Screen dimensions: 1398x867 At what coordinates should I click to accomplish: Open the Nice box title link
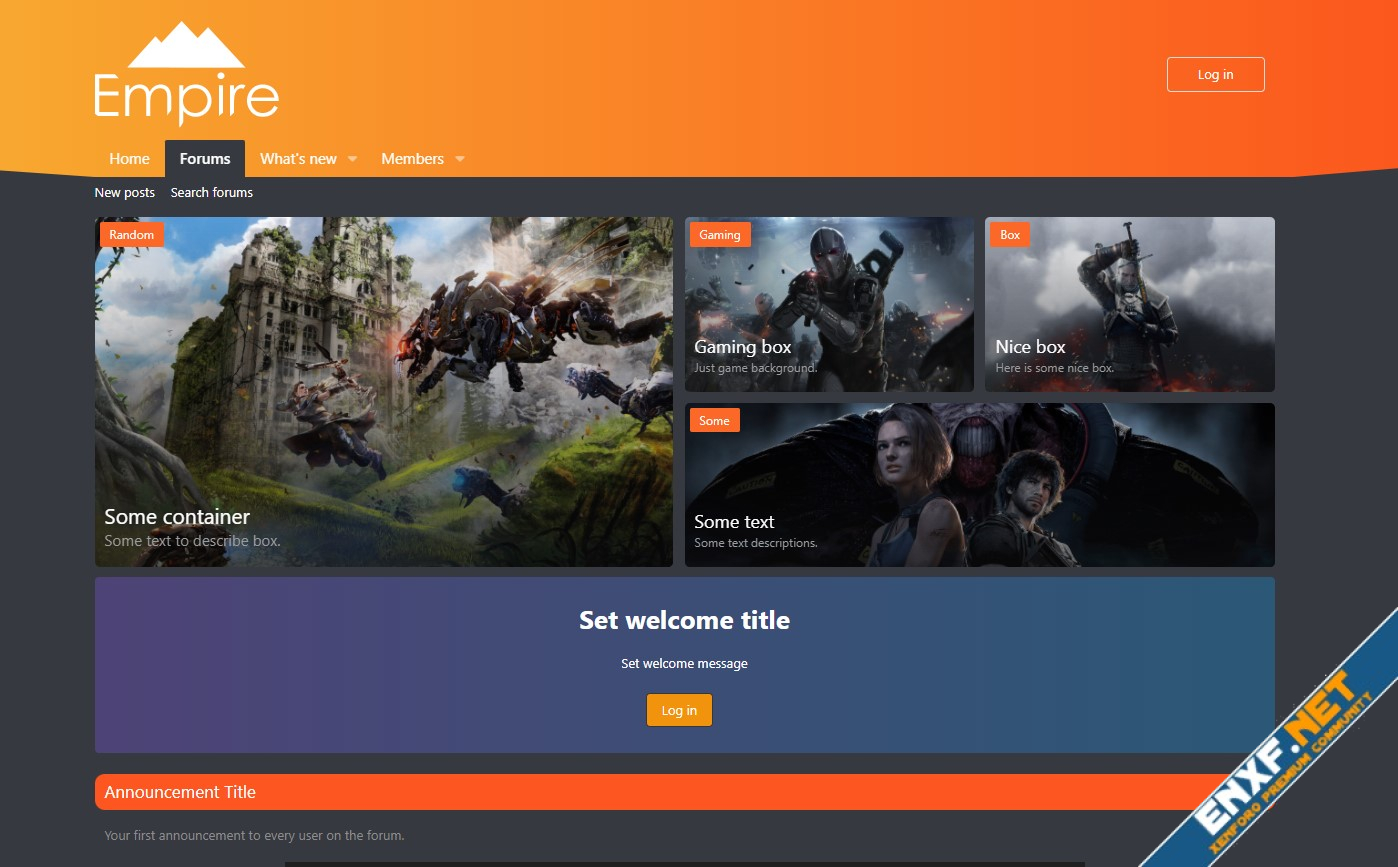coord(1030,347)
